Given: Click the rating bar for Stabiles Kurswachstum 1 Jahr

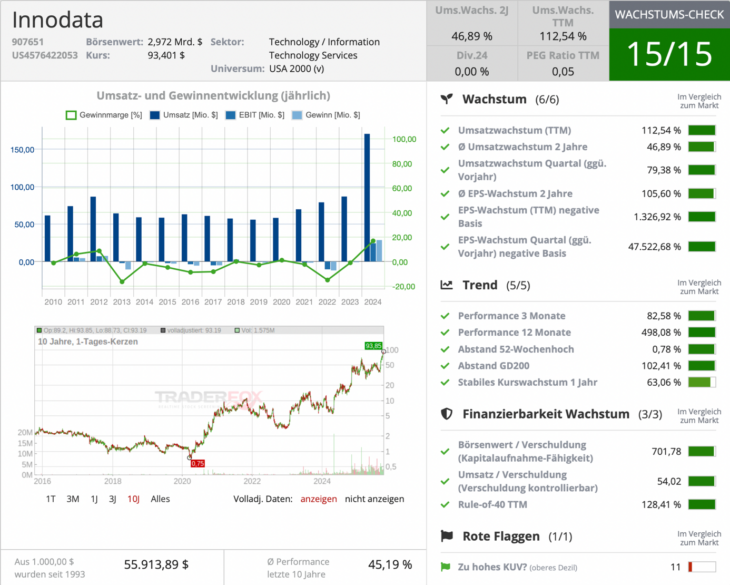Looking at the screenshot, I should 702,382.
